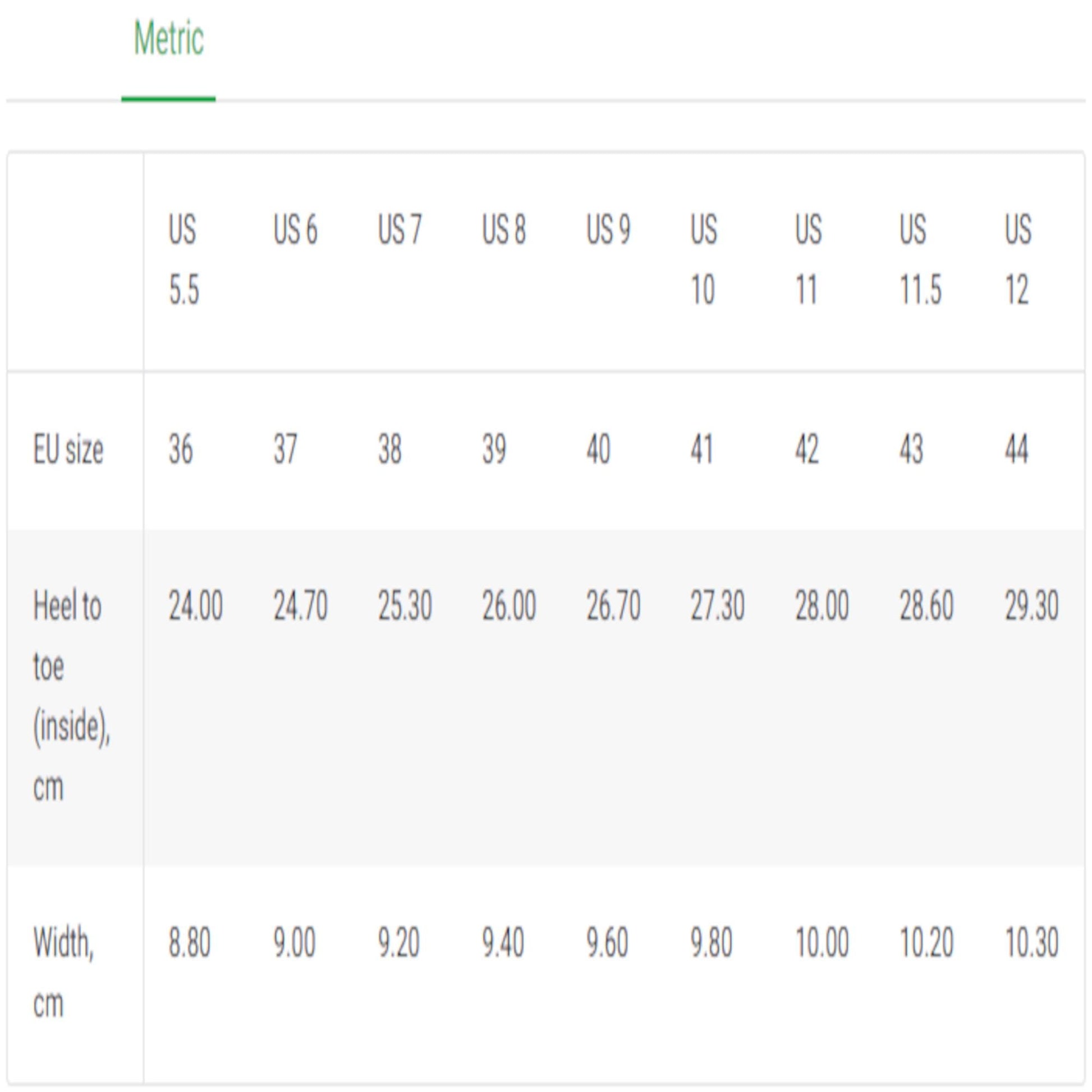Click the US 11.5 column header
The image size is (1092, 1092).
920,259
